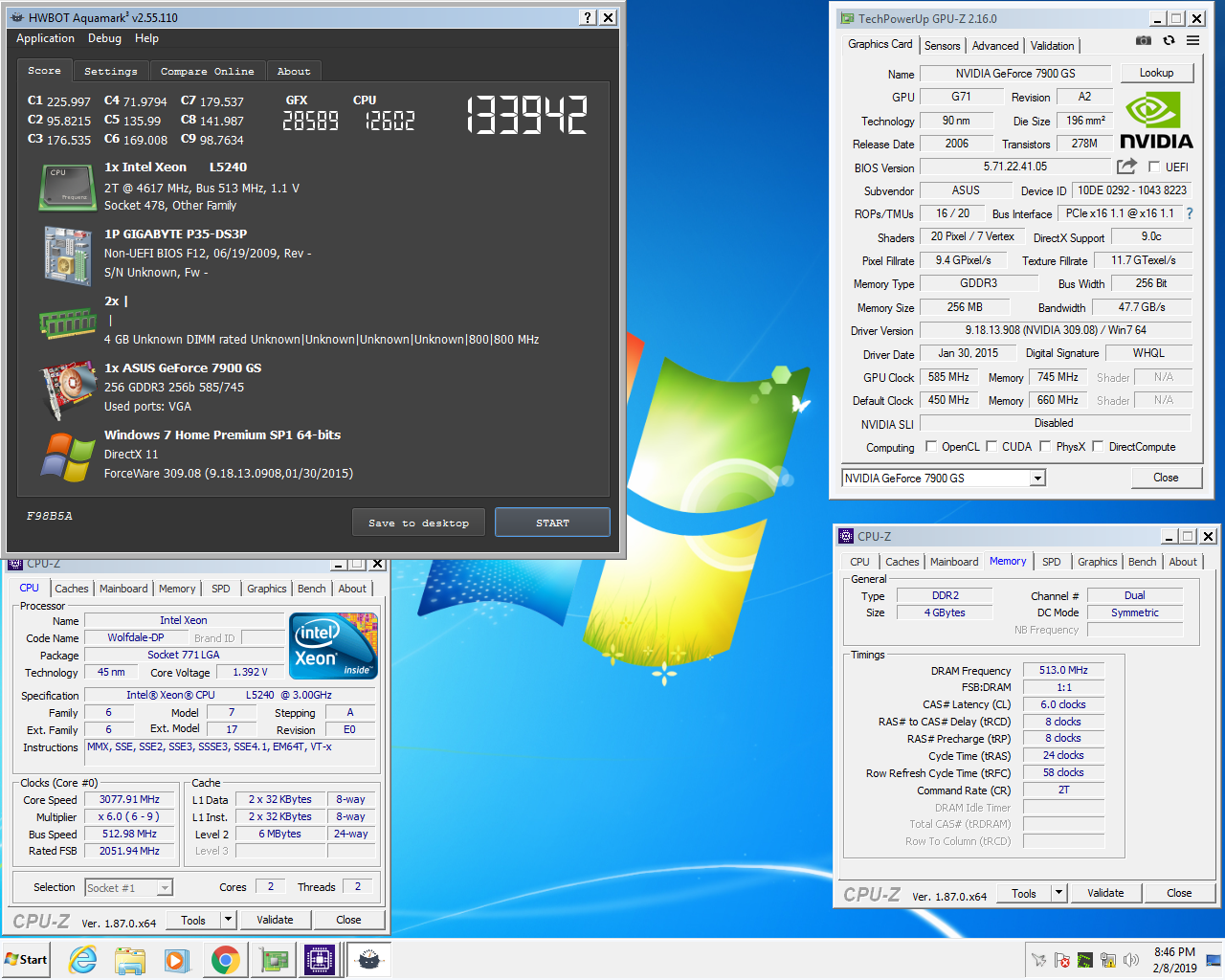The height and width of the screenshot is (980, 1225).
Task: Open the Windows Start button
Action: (x=26, y=959)
